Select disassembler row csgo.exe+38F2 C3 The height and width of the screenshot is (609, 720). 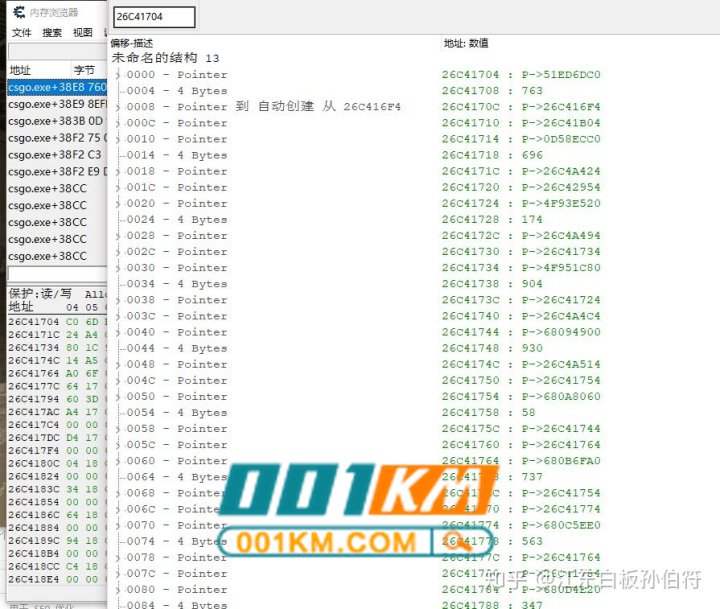point(57,155)
